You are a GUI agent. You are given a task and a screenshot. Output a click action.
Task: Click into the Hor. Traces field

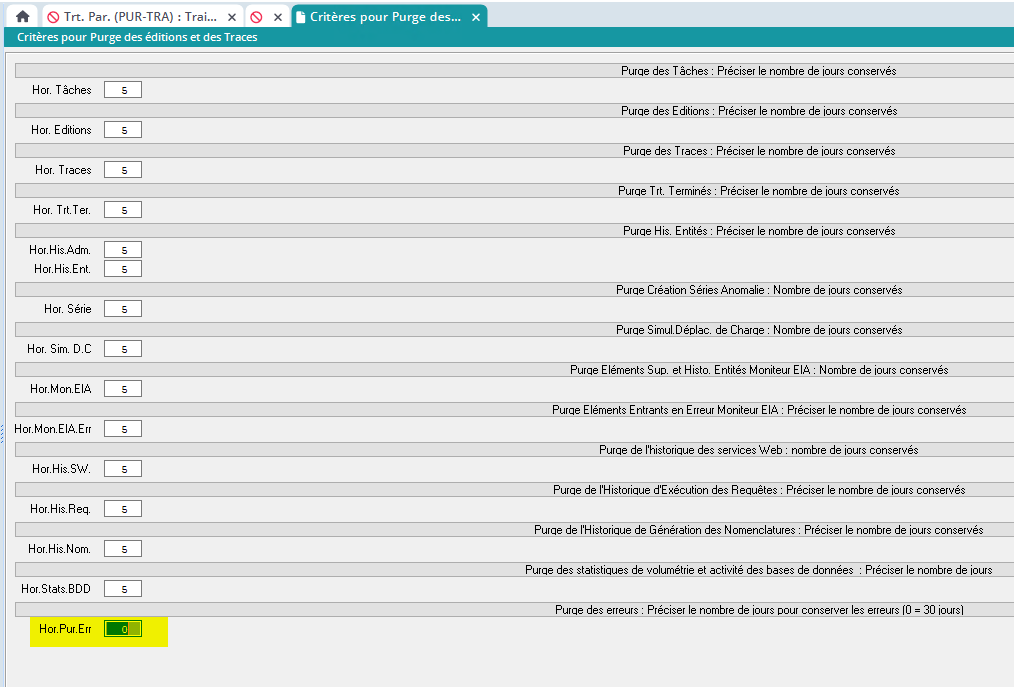[x=123, y=170]
